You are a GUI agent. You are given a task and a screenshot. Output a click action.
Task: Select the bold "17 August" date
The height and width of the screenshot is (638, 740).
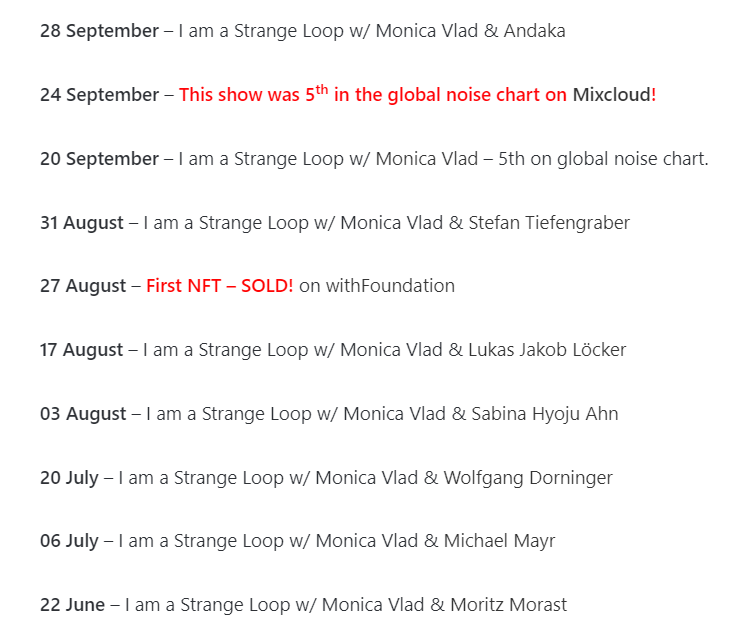(x=82, y=350)
